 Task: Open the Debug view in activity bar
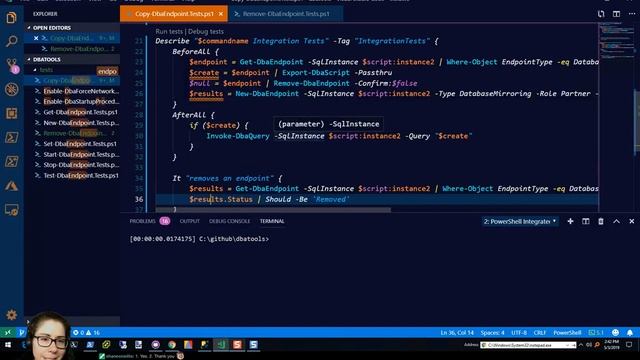(11, 89)
